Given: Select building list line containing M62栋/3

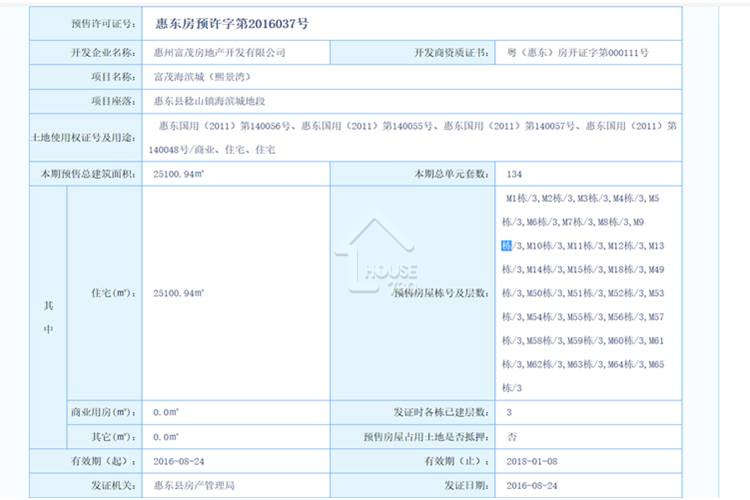Looking at the screenshot, I should tap(583, 364).
